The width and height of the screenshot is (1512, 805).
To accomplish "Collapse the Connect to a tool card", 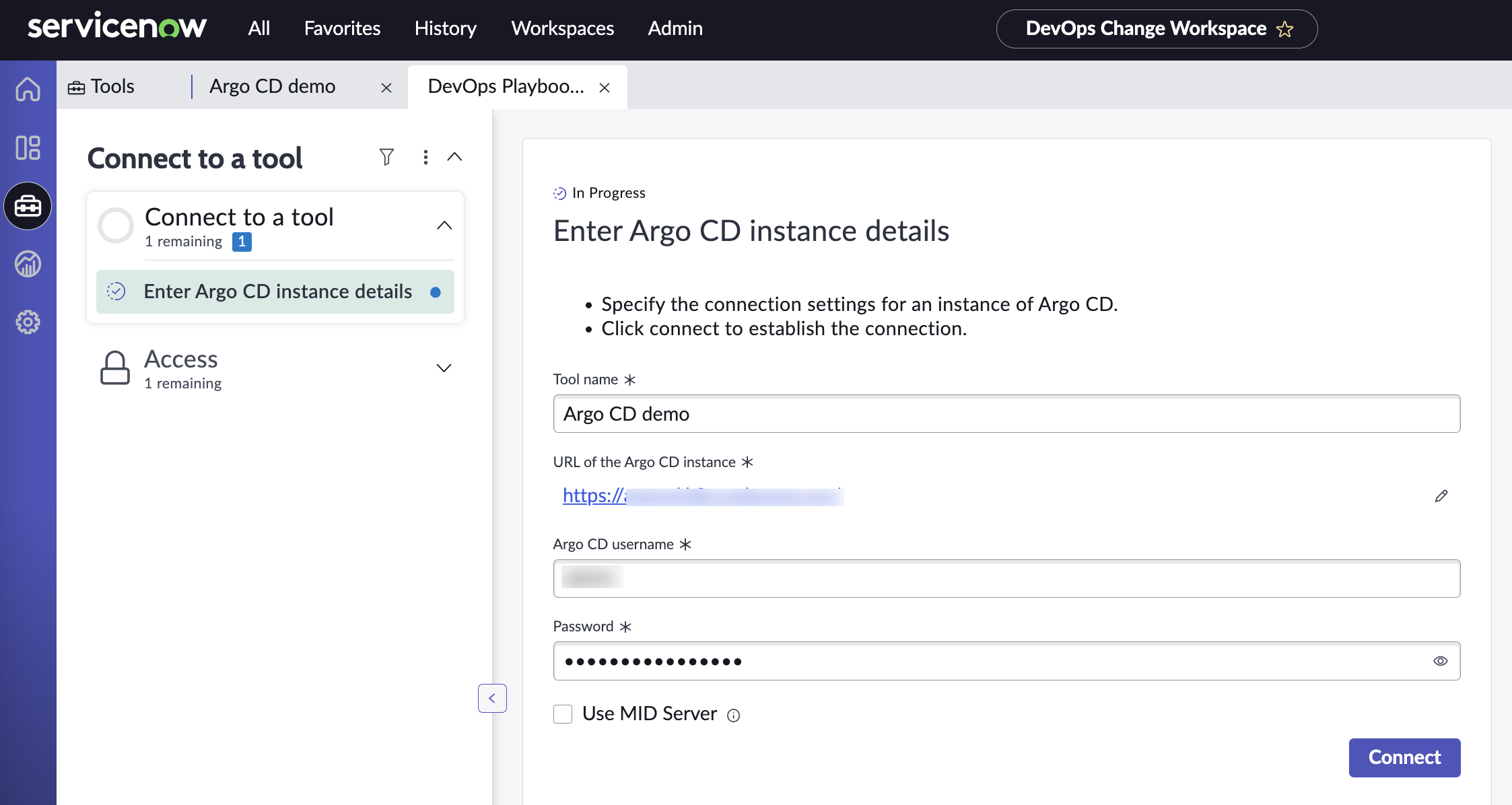I will point(444,225).
